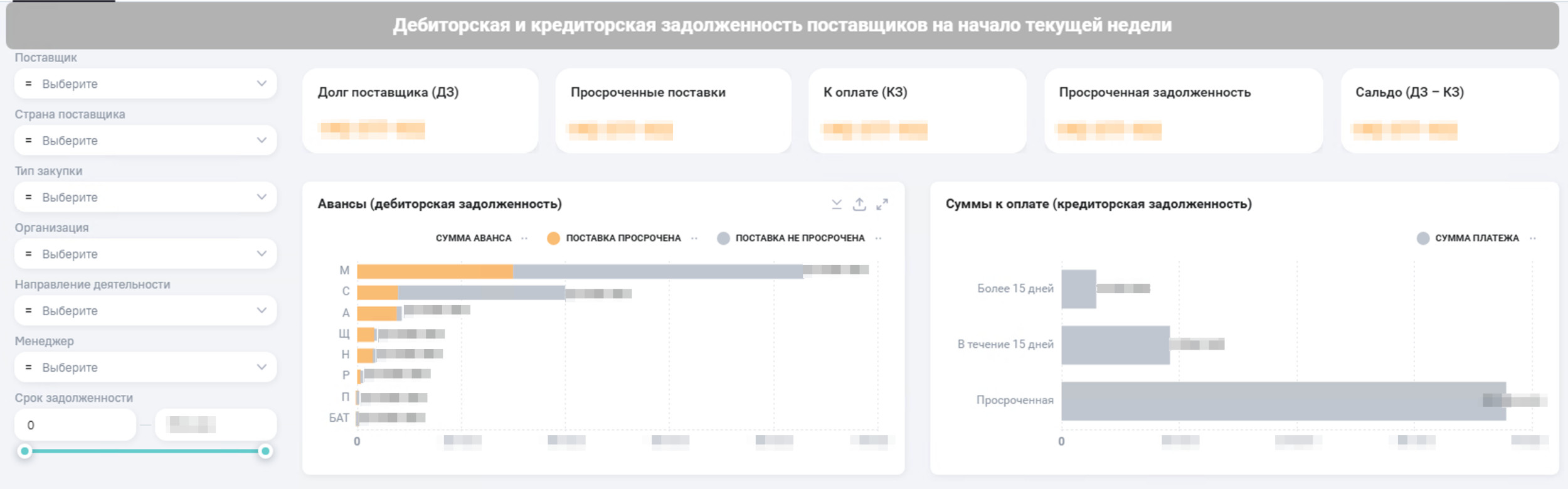This screenshot has width=1568, height=489.
Task: Click the equals operator icon in Менеджер filter
Action: coord(28,367)
